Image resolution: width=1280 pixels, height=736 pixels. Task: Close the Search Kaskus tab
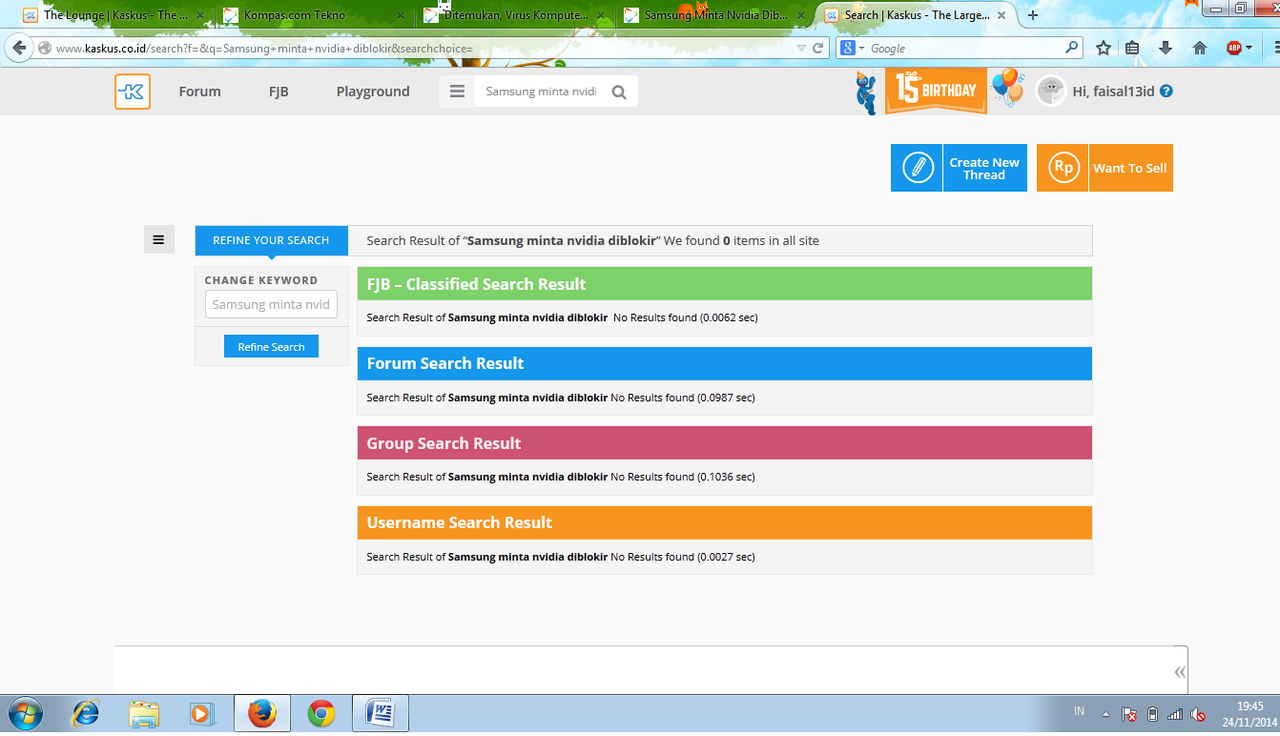coord(1001,15)
